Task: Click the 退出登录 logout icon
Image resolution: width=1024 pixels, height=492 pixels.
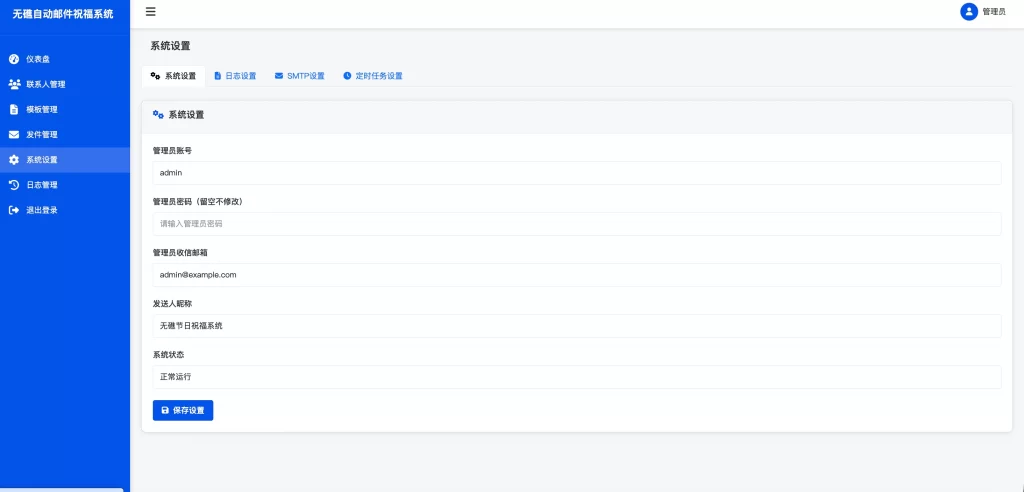Action: [x=14, y=210]
